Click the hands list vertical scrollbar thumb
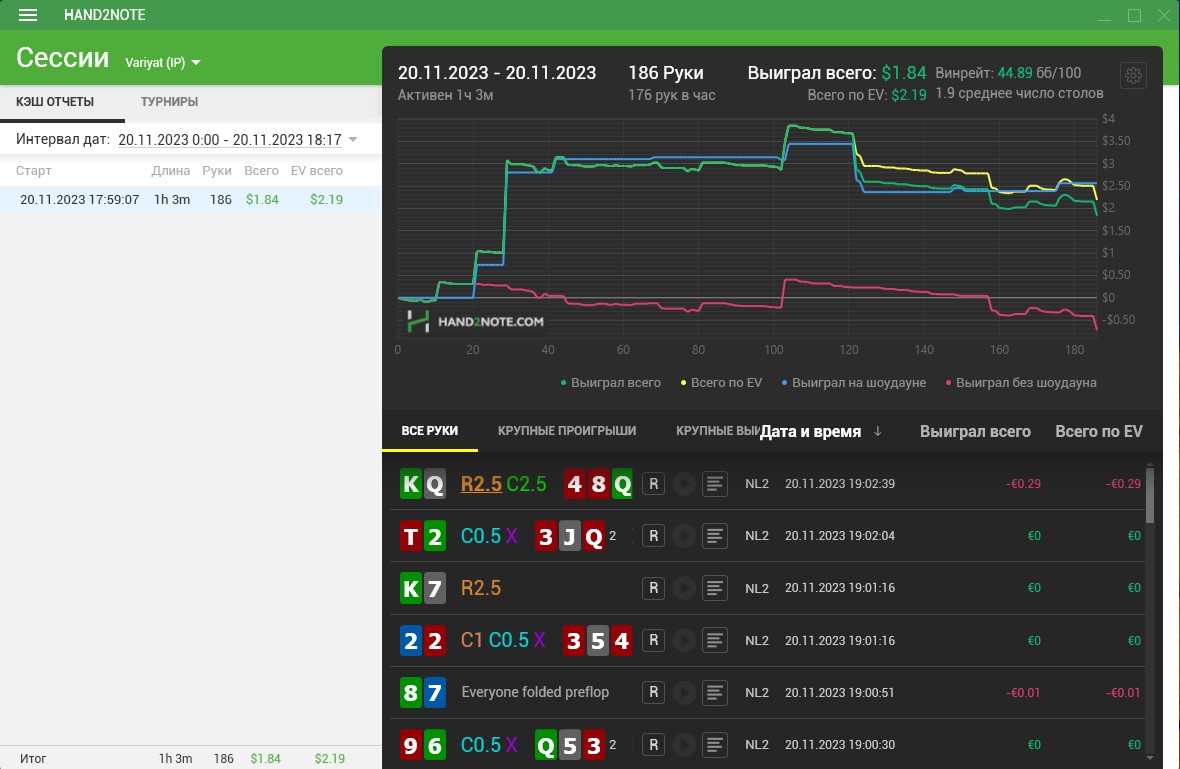1180x769 pixels. [x=1149, y=495]
